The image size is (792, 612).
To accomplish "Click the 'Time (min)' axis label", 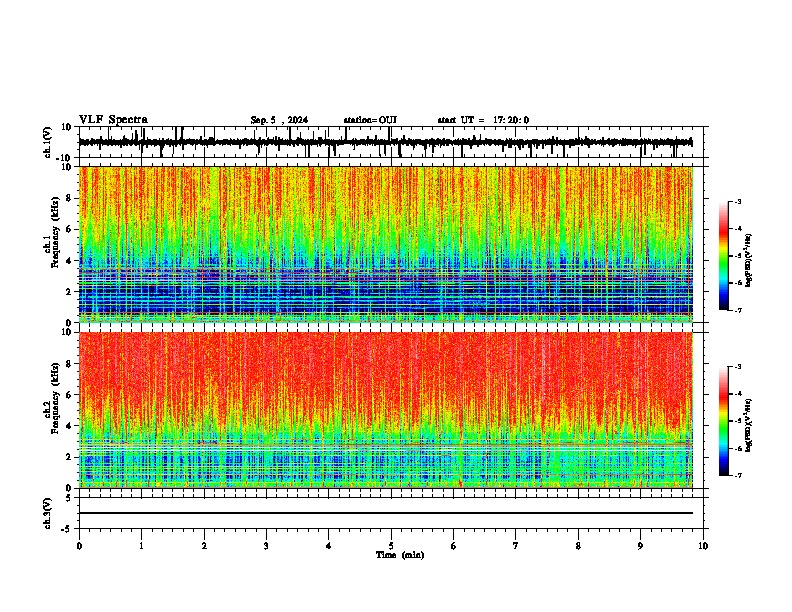I will coord(400,555).
